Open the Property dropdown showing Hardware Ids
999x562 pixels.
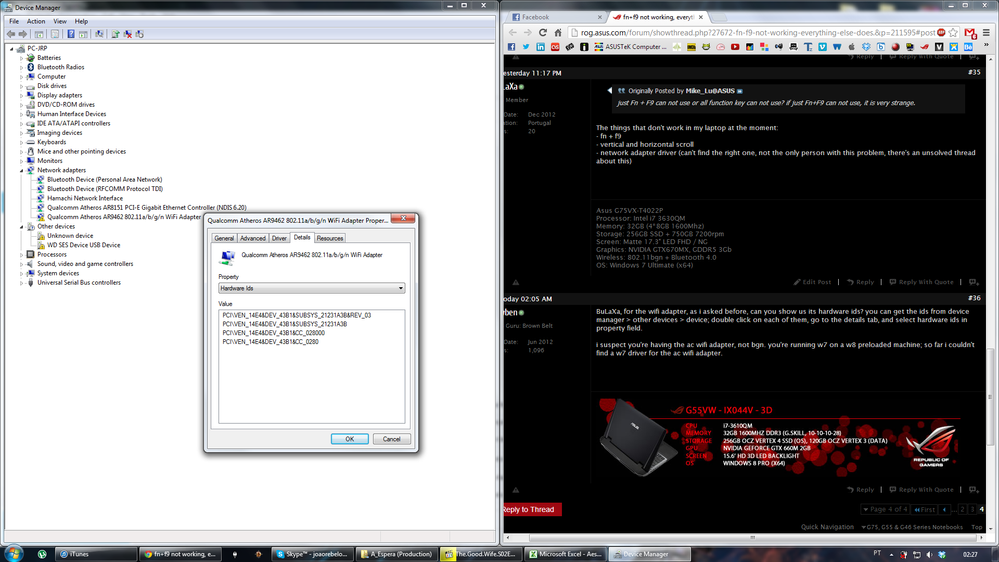coord(312,288)
